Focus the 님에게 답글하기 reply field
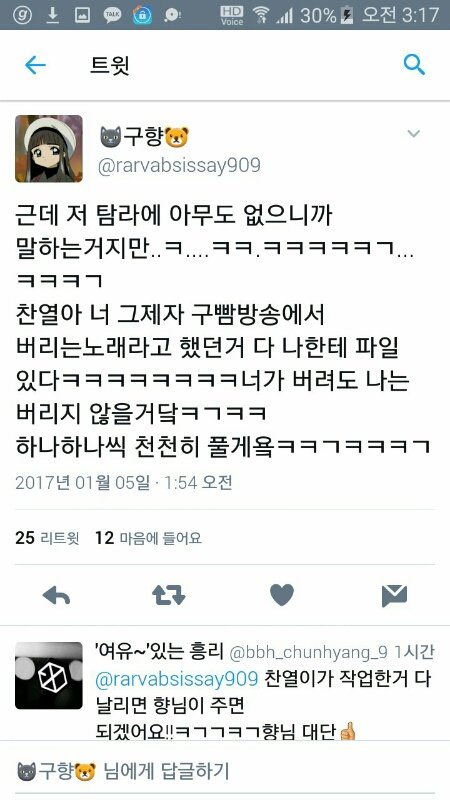The image size is (450, 800). [225, 770]
